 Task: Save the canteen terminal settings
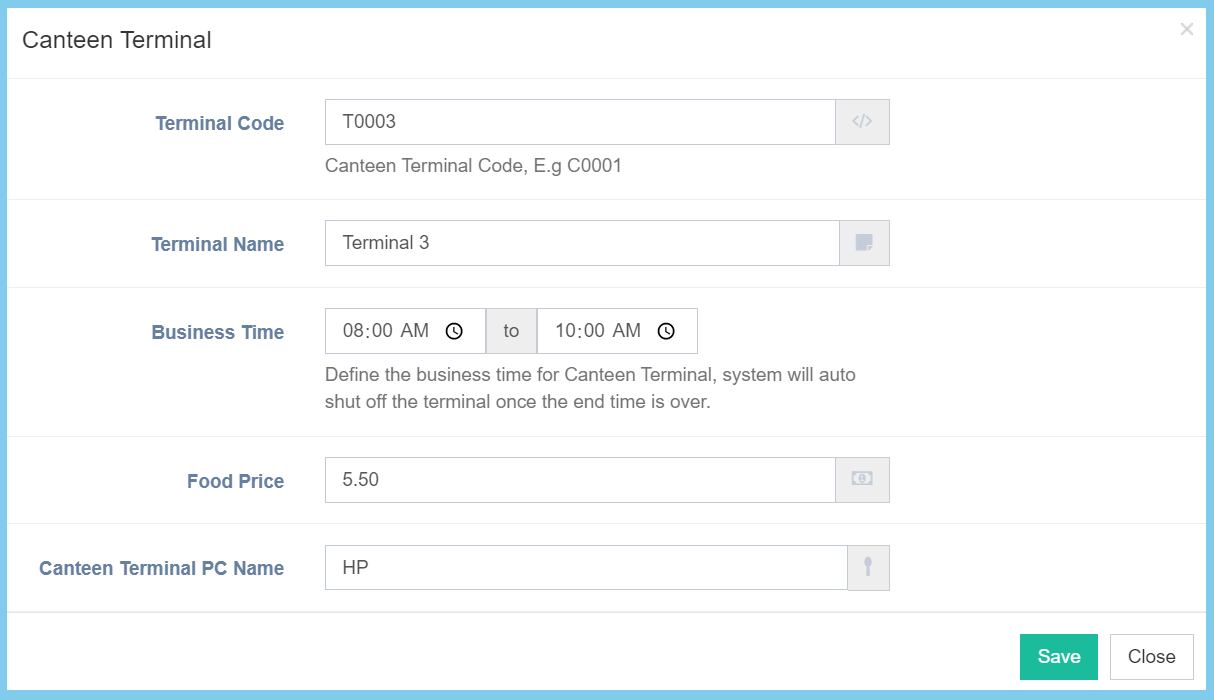1058,657
